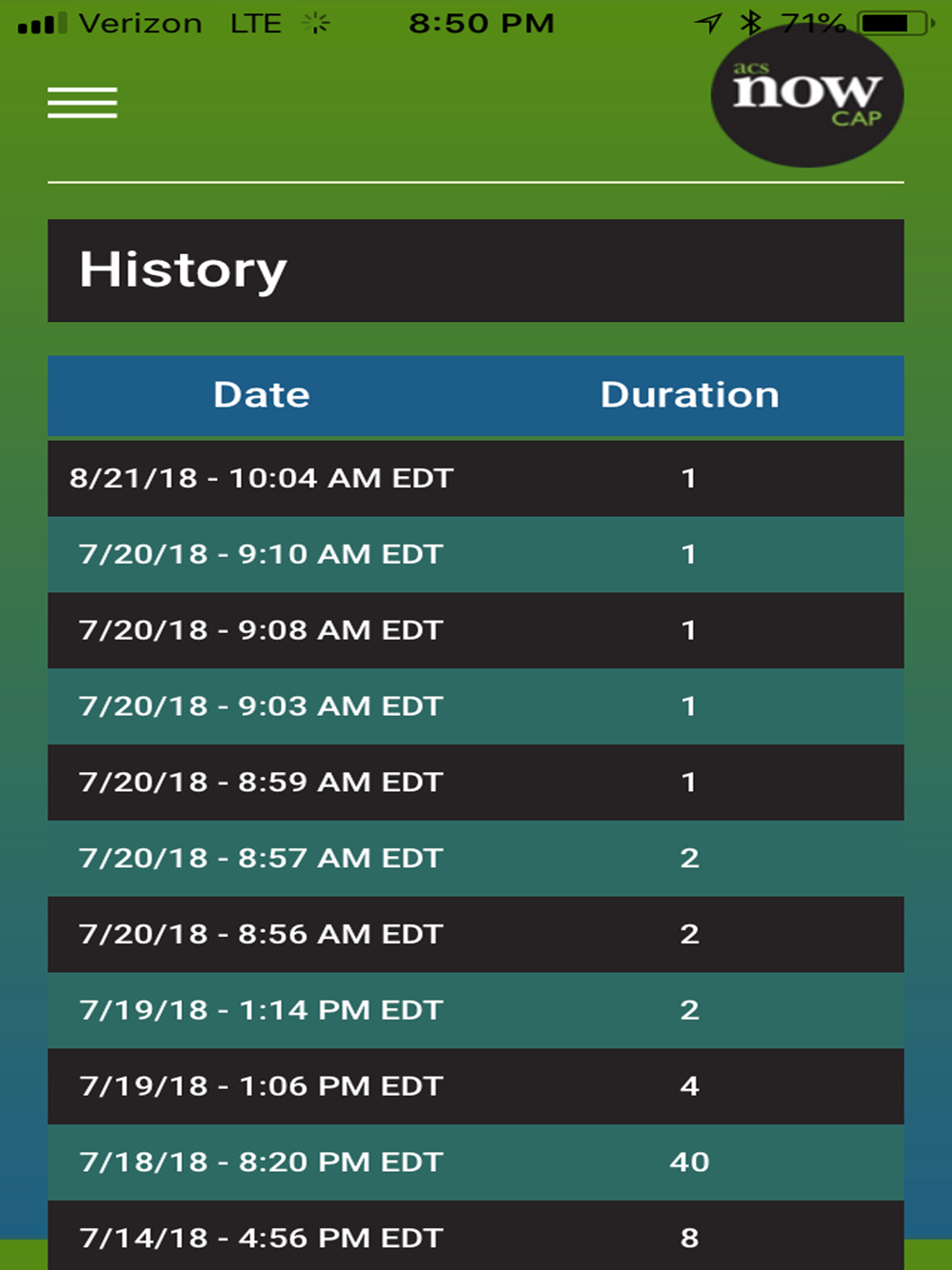Select the 7/20/18 8:57 AM row

[262, 859]
